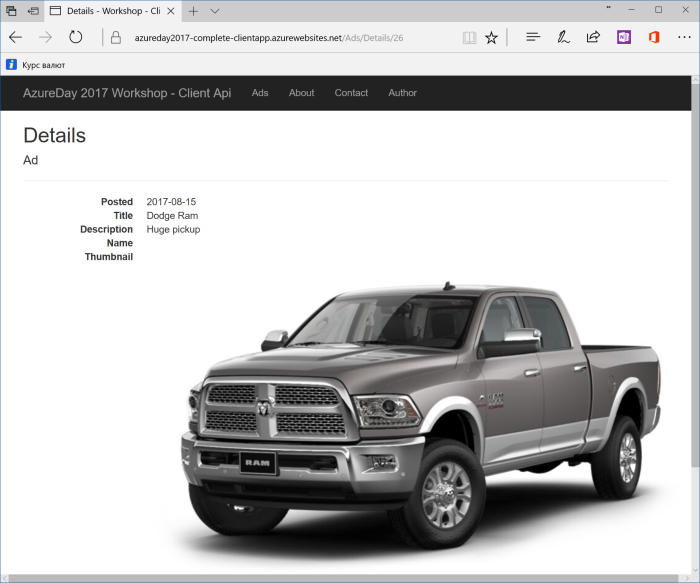The height and width of the screenshot is (583, 700).
Task: Refresh the page with the reload icon
Action: (x=75, y=37)
